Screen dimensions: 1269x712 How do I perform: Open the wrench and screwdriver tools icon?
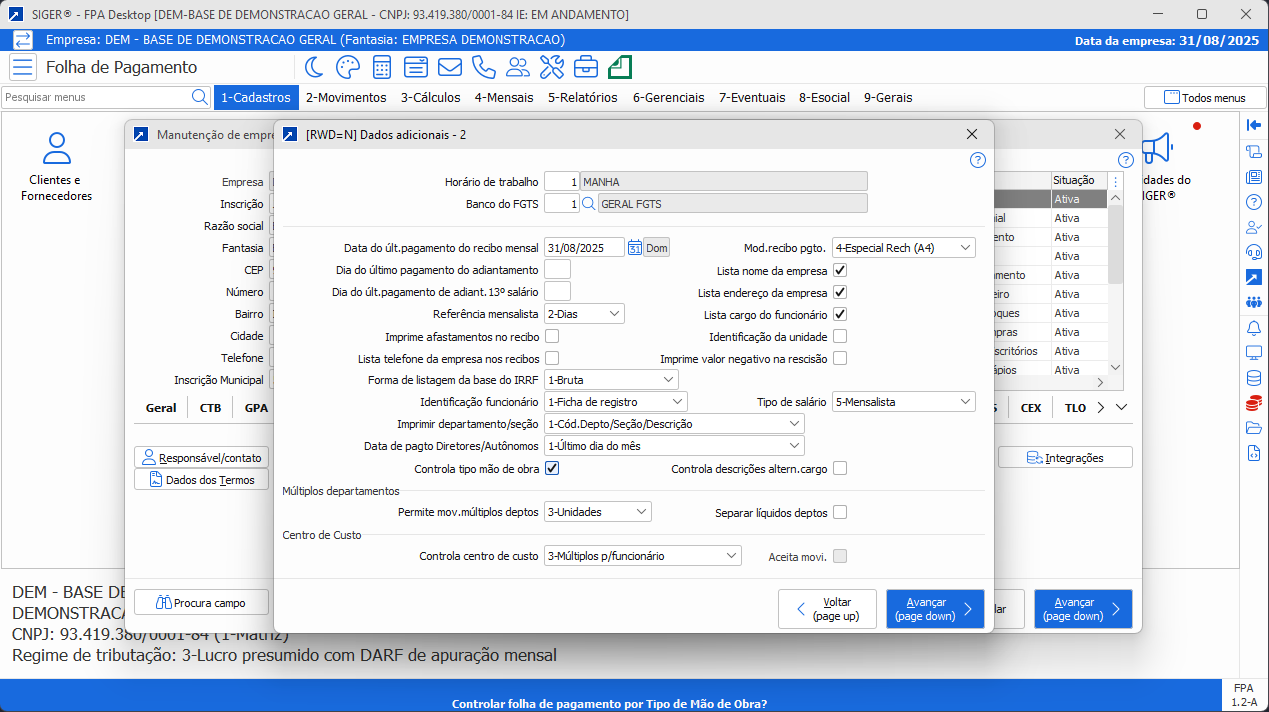click(x=552, y=67)
